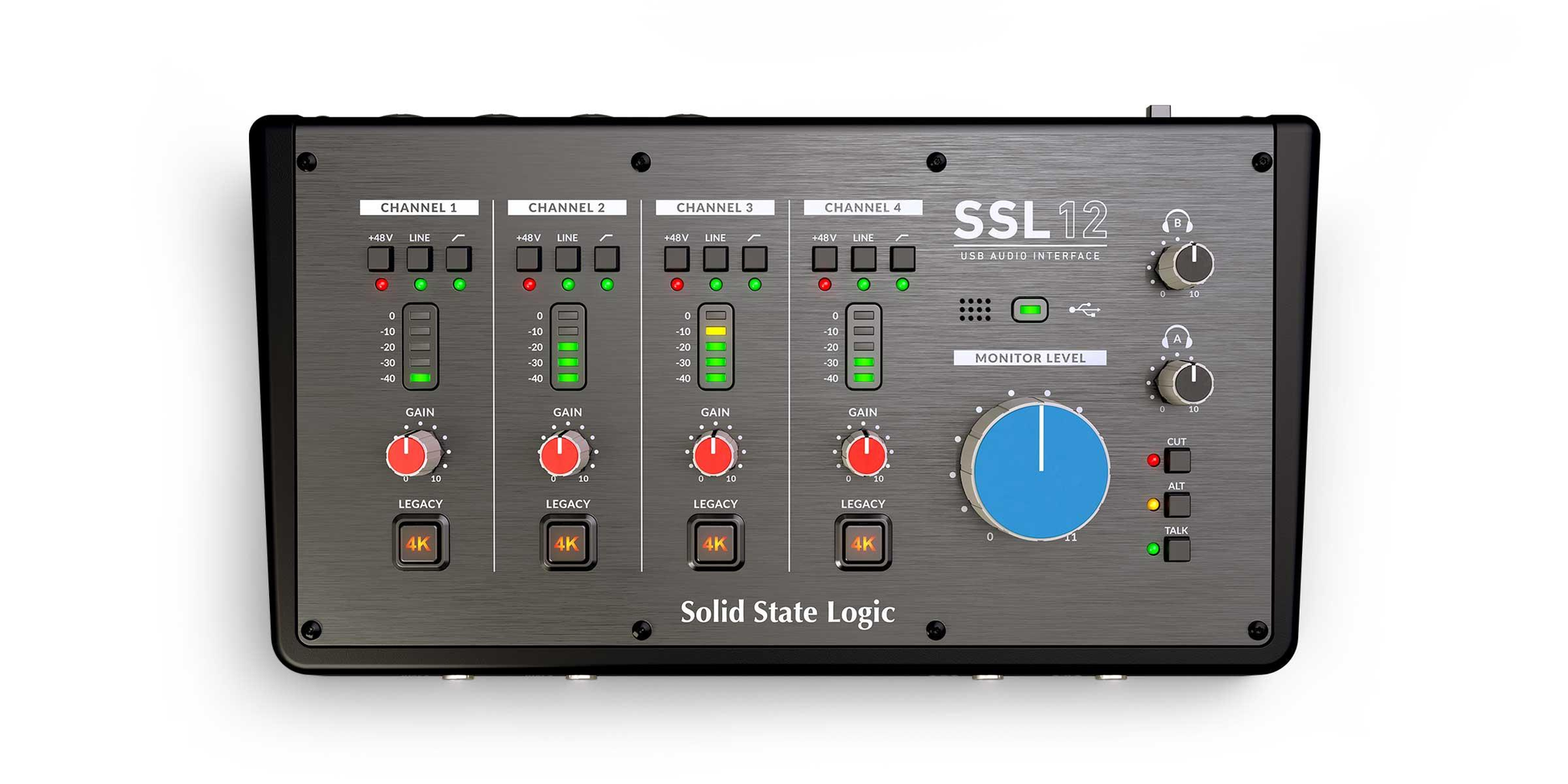Select the ALT speaker switch
The width and height of the screenshot is (1568, 784).
point(1179,505)
